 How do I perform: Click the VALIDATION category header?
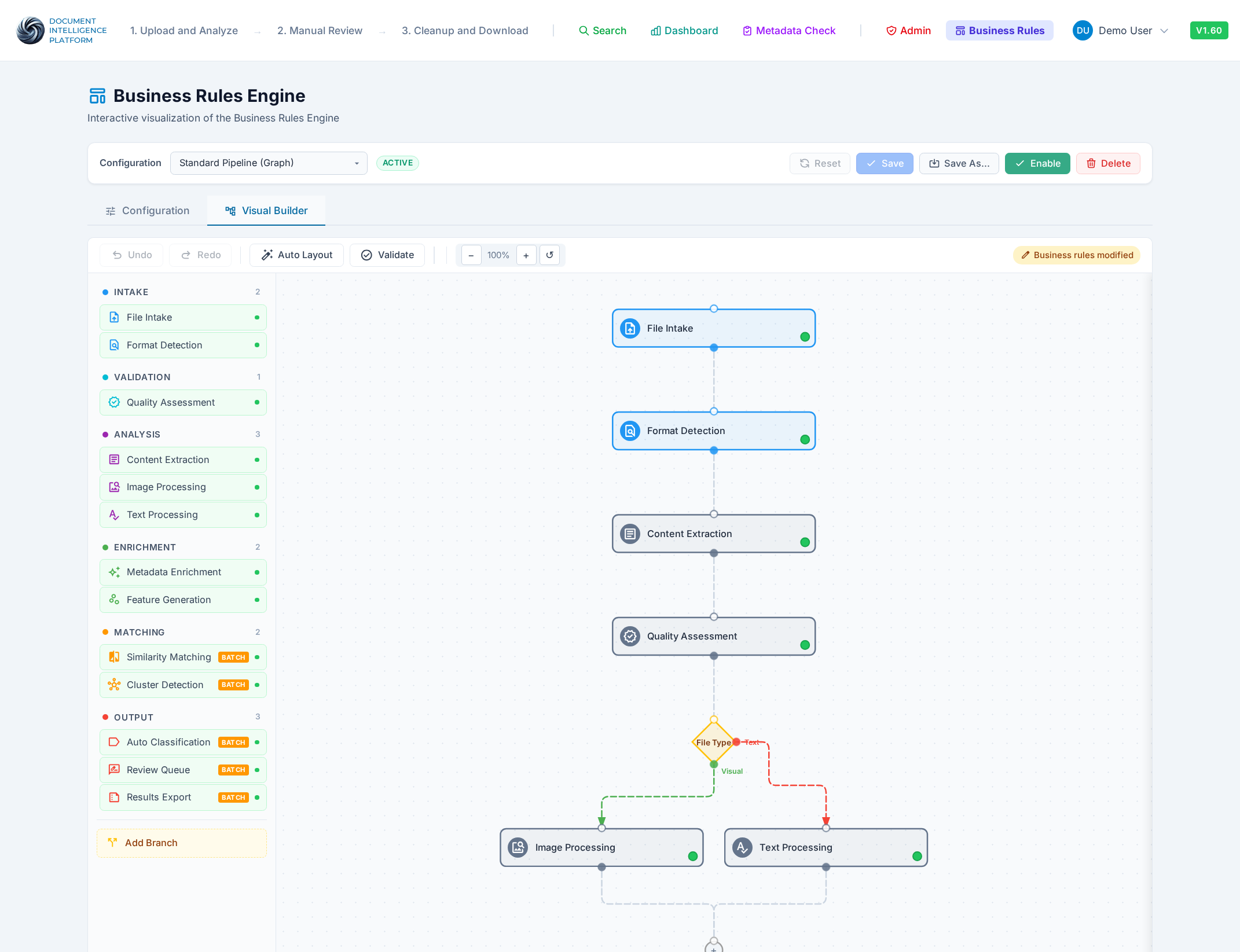tap(182, 377)
